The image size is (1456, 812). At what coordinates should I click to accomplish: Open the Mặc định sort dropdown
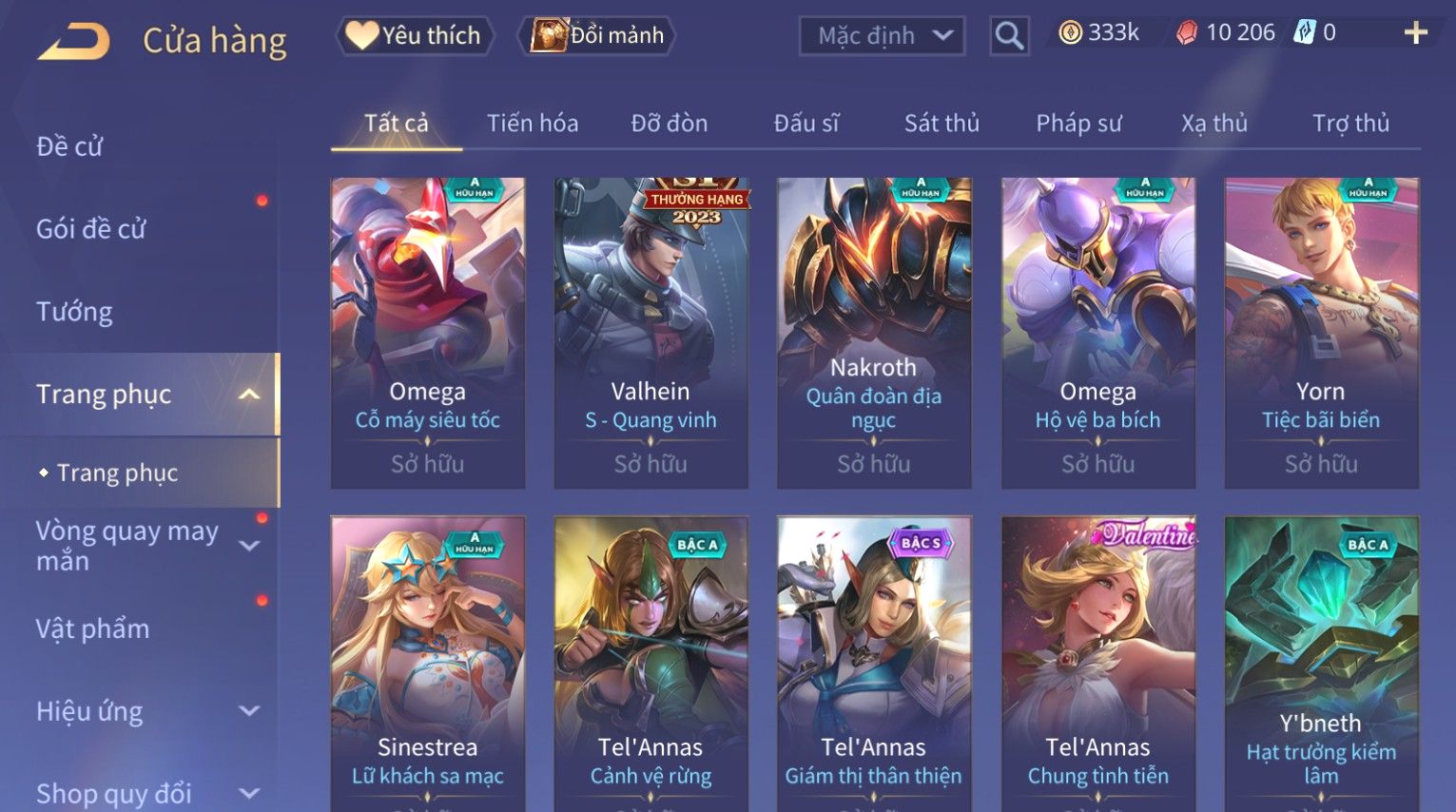[x=882, y=36]
